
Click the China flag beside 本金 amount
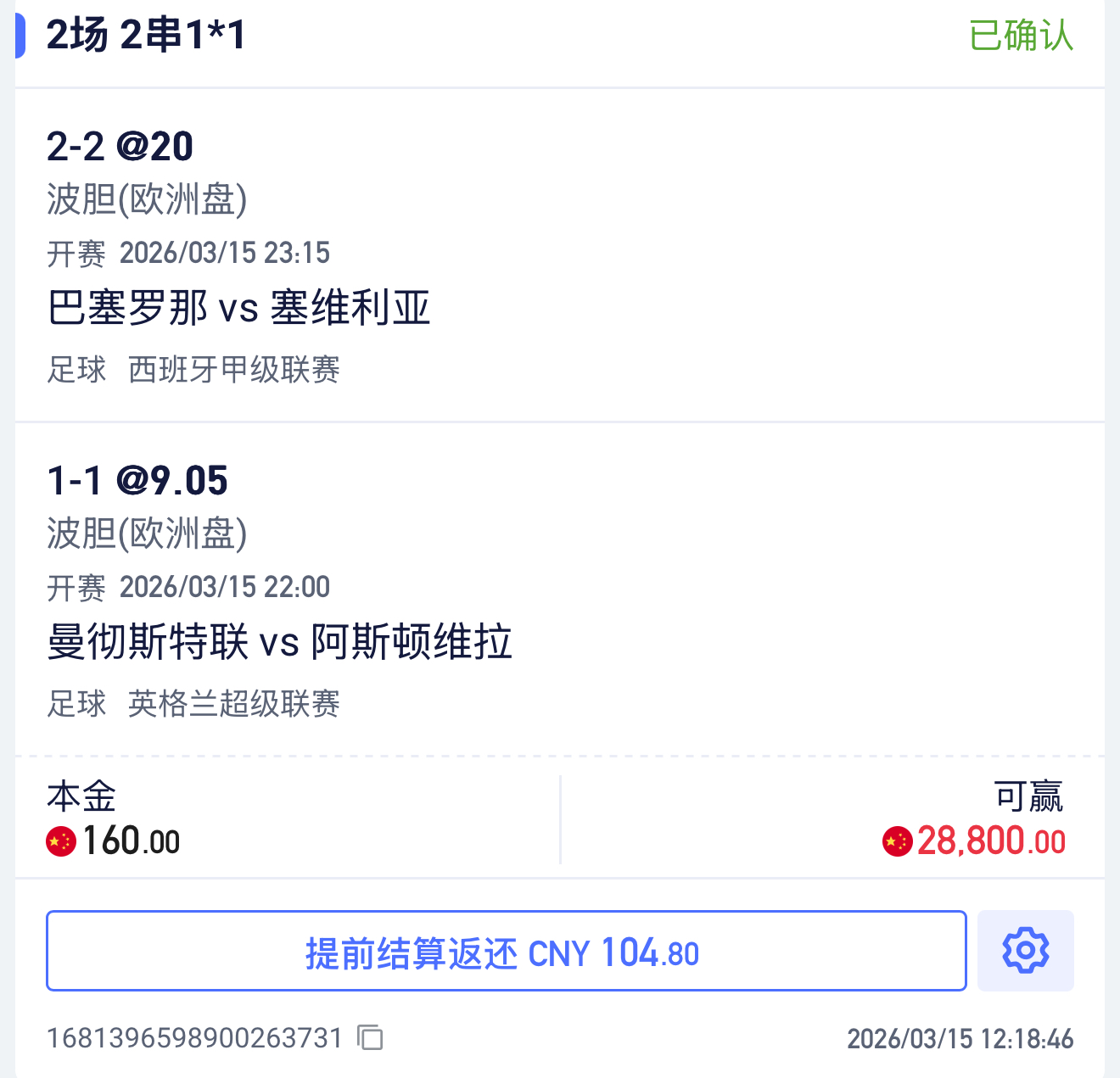pyautogui.click(x=61, y=841)
